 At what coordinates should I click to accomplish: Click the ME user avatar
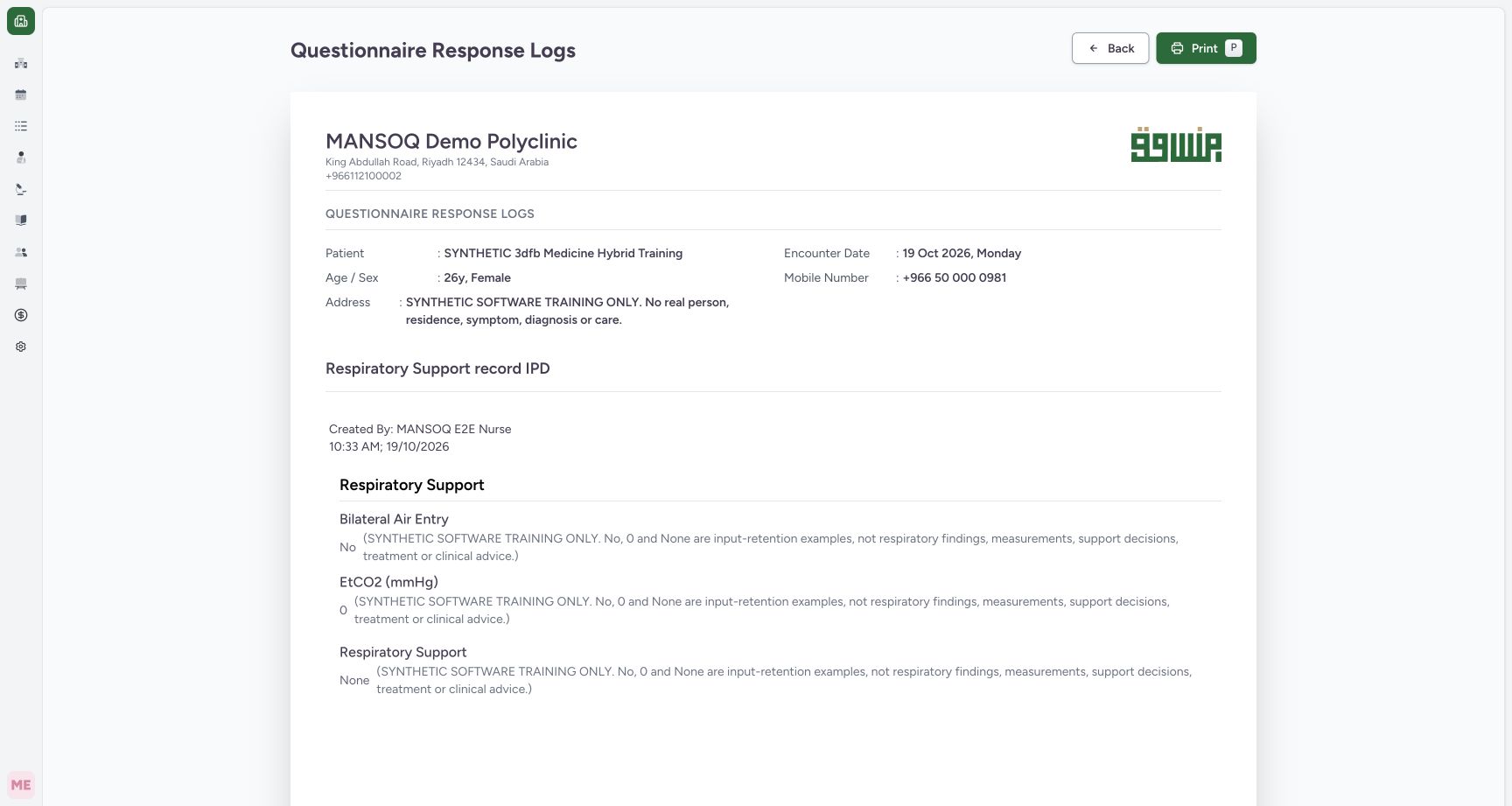pyautogui.click(x=21, y=785)
